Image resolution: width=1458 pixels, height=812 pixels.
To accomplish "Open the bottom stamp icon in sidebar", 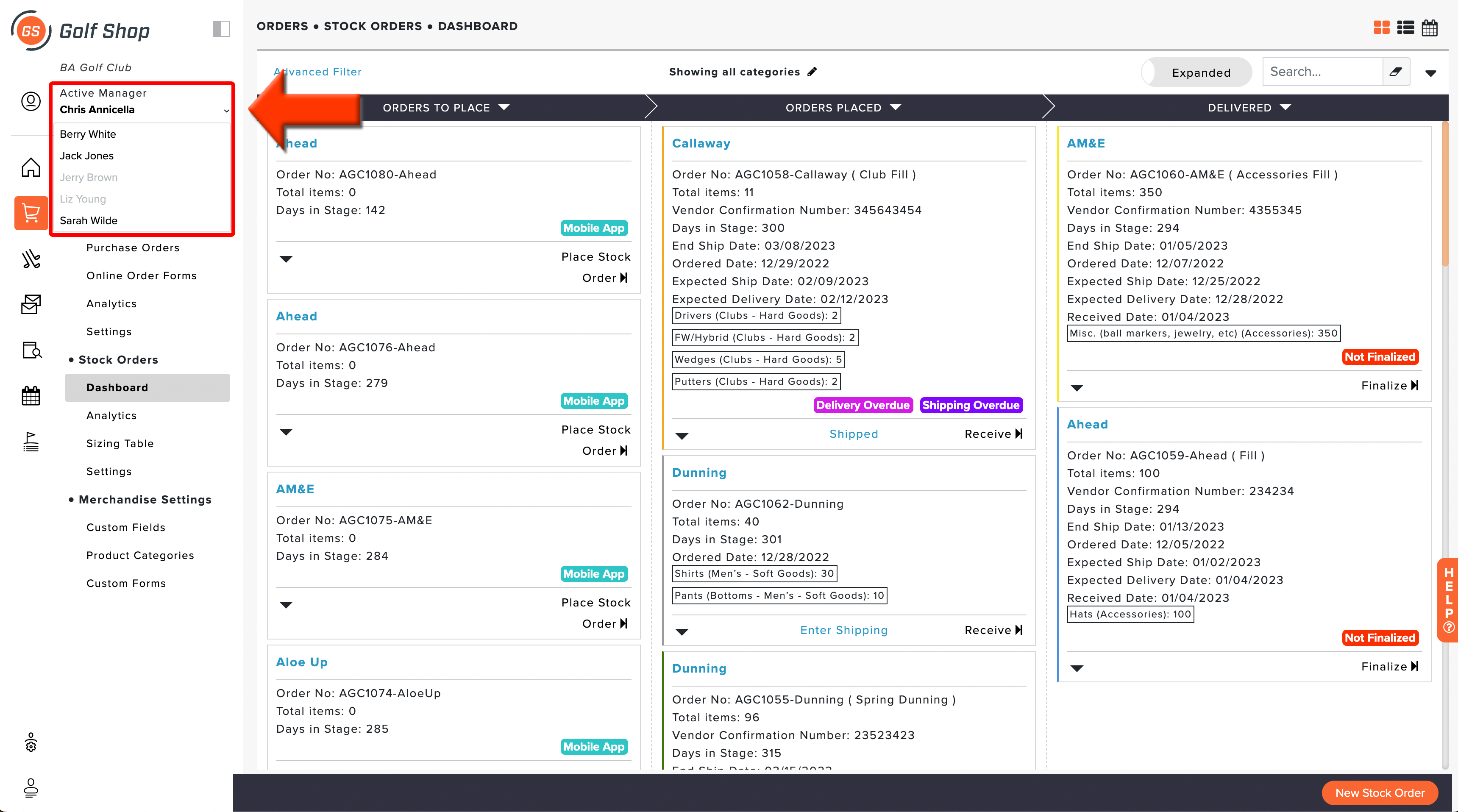I will coord(31,788).
